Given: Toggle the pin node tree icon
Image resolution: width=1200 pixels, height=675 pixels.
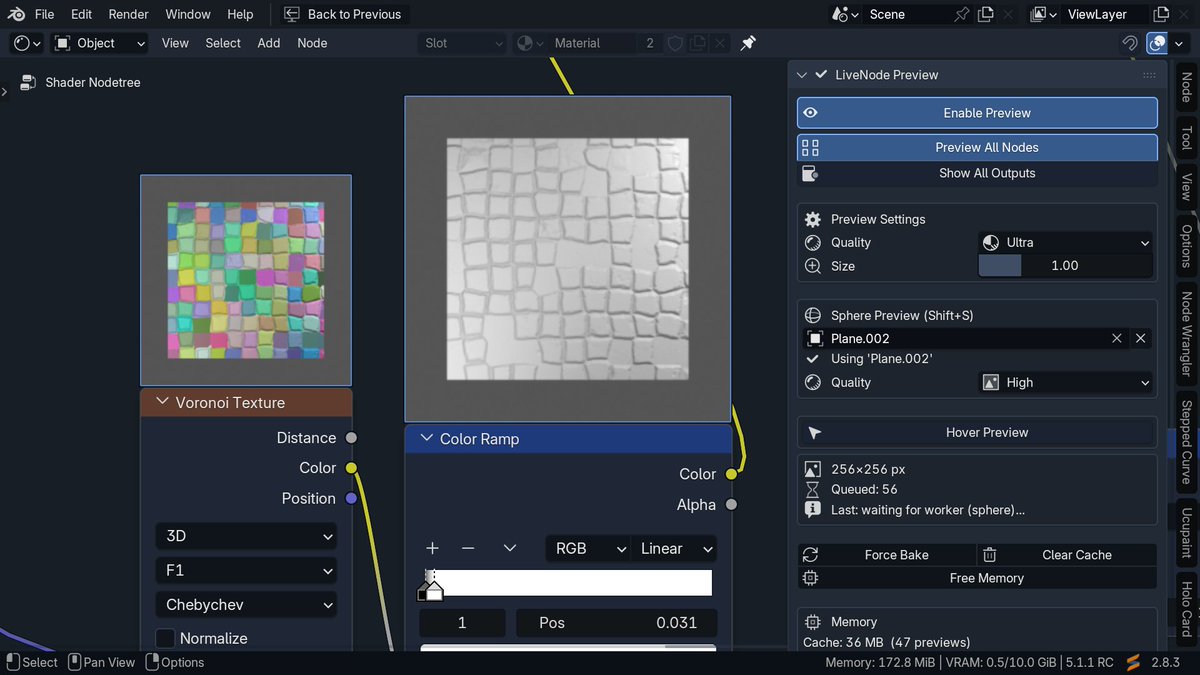Looking at the screenshot, I should (748, 43).
